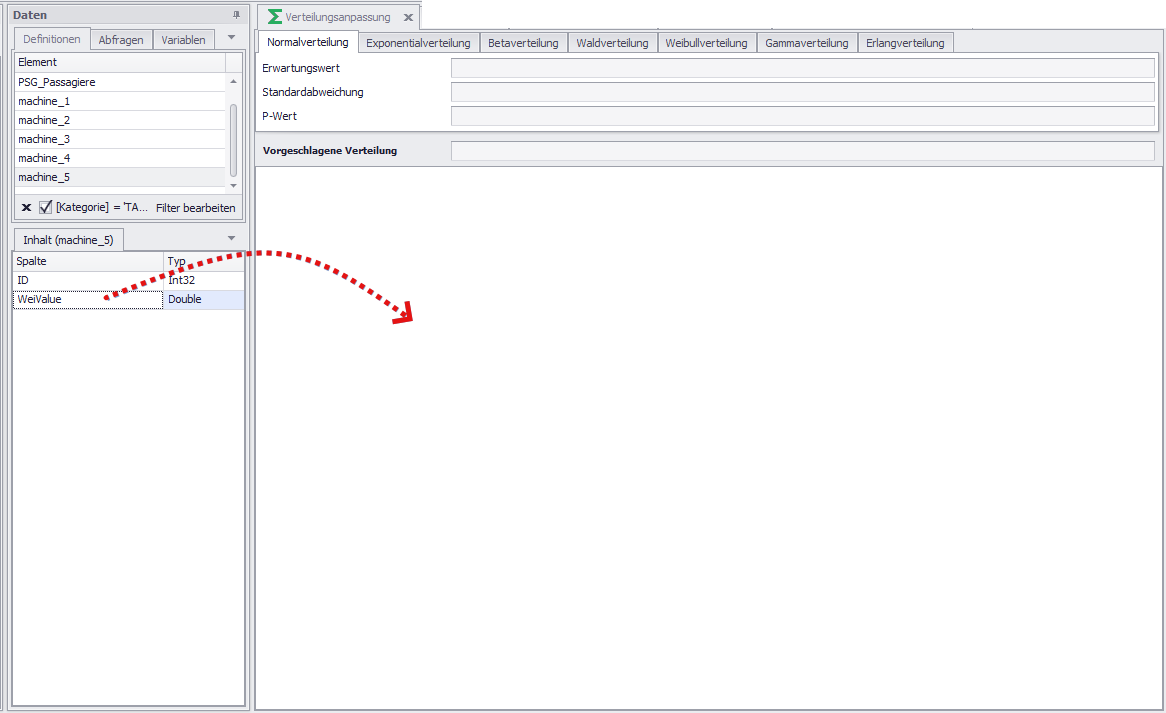Open the Weibullverteilung tab

[x=706, y=43]
